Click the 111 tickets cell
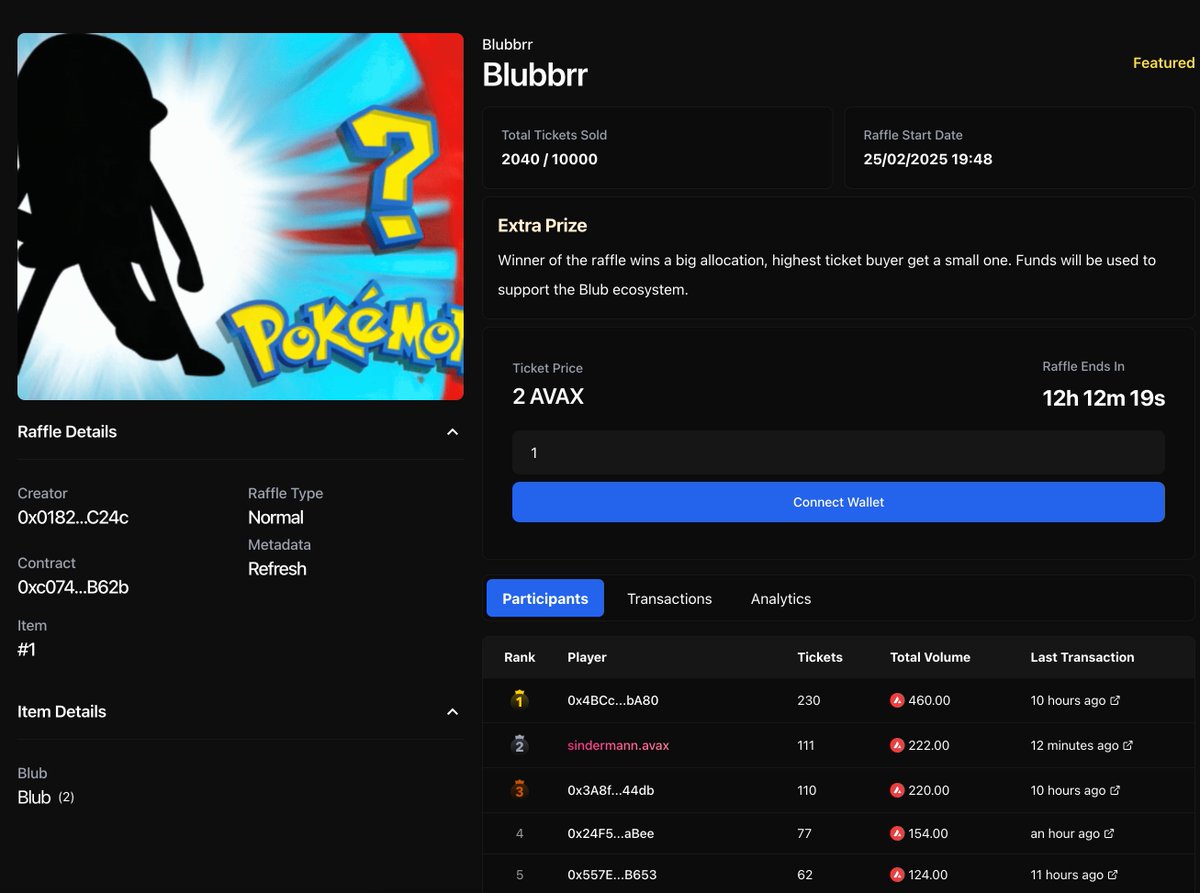Image resolution: width=1200 pixels, height=893 pixels. tap(806, 745)
